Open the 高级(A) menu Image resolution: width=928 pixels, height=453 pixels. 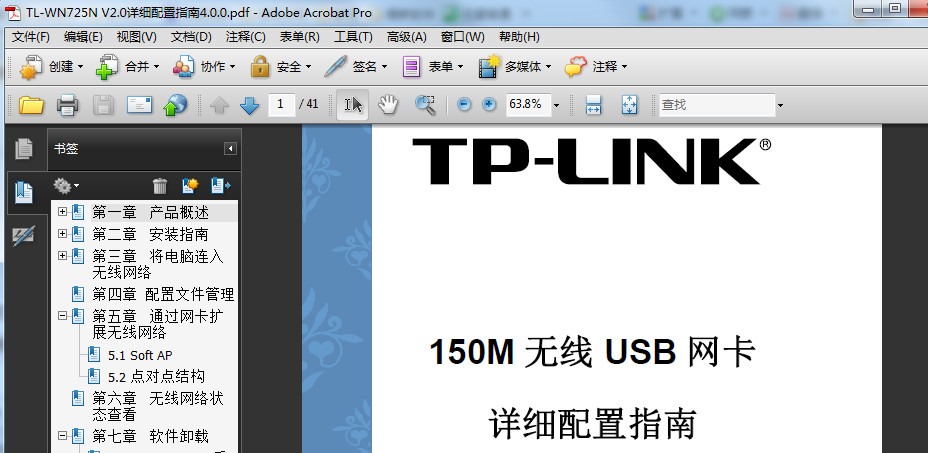coord(407,37)
